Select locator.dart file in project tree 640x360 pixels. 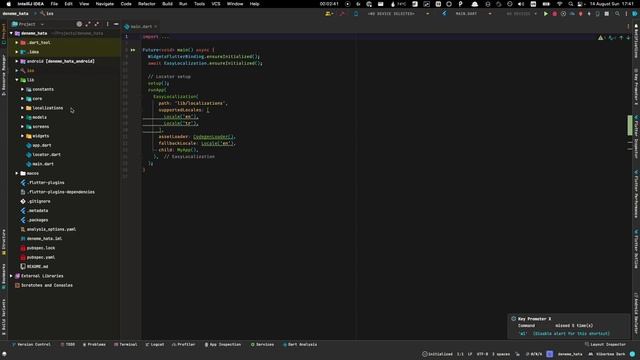(x=47, y=155)
